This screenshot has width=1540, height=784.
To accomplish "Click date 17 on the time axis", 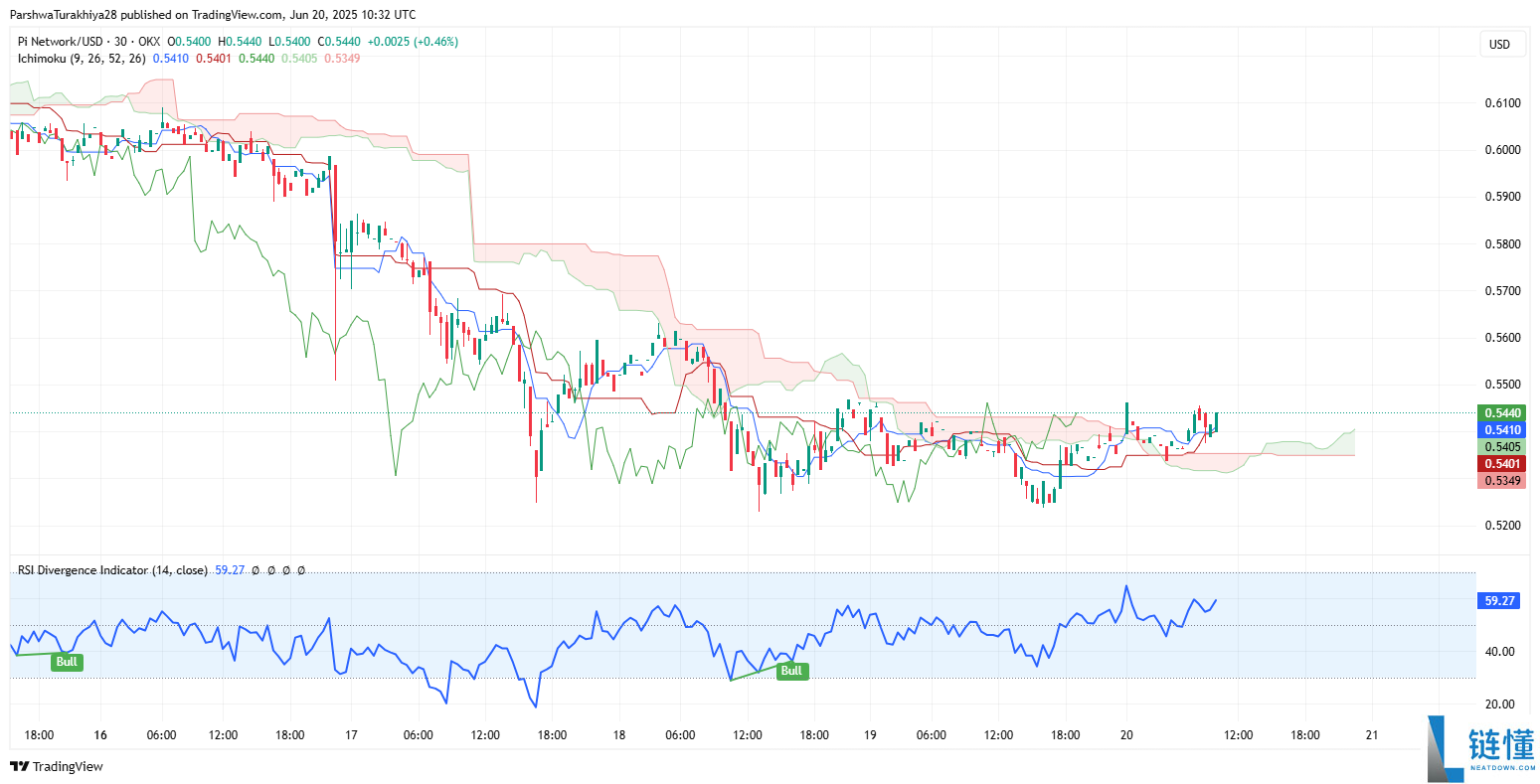I will coord(351,735).
